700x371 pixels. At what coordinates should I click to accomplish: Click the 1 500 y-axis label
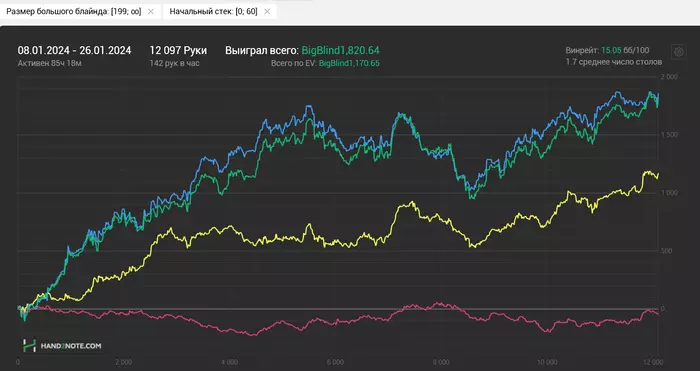(669, 135)
